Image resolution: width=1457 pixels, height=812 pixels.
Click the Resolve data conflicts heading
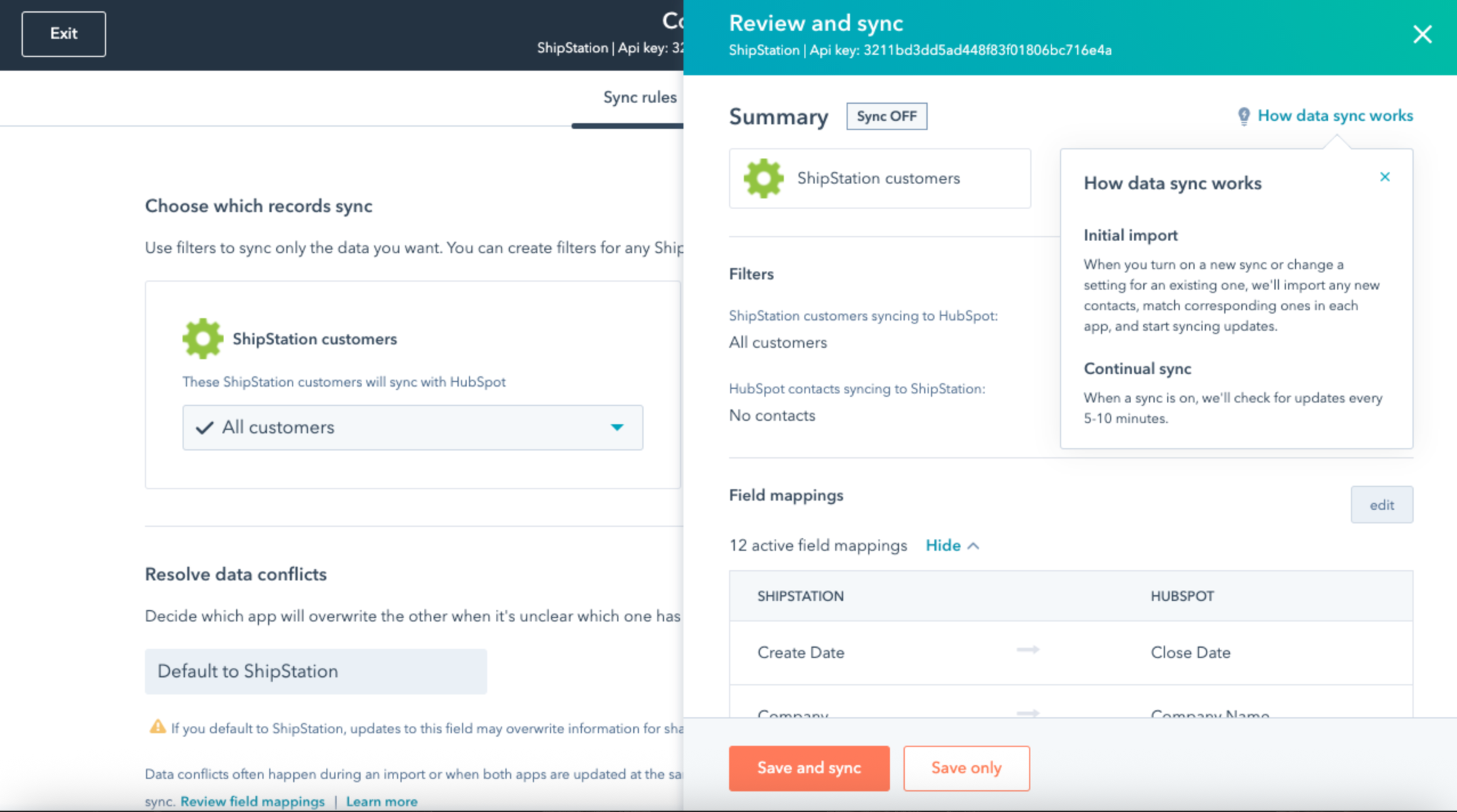click(x=235, y=574)
